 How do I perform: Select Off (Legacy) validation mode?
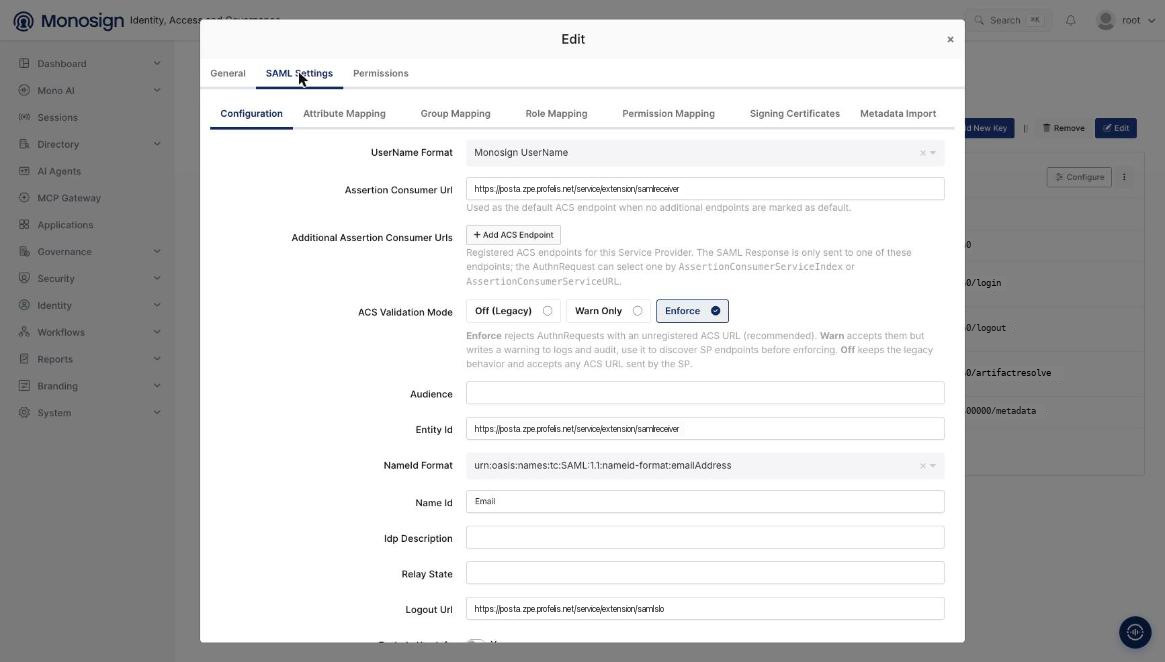coord(513,311)
